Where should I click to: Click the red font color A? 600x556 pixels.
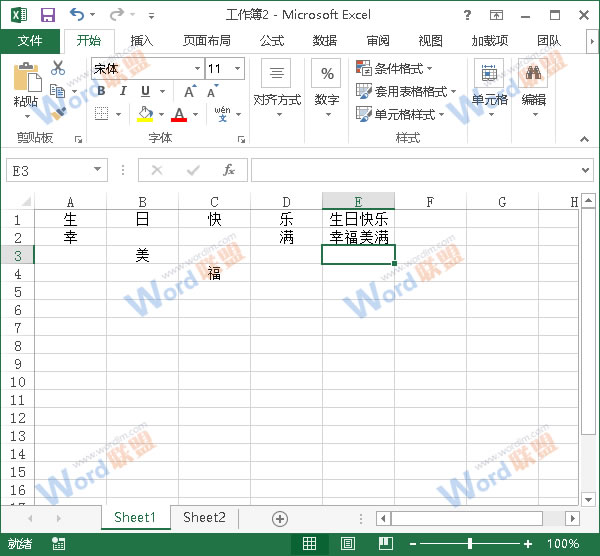coord(179,114)
